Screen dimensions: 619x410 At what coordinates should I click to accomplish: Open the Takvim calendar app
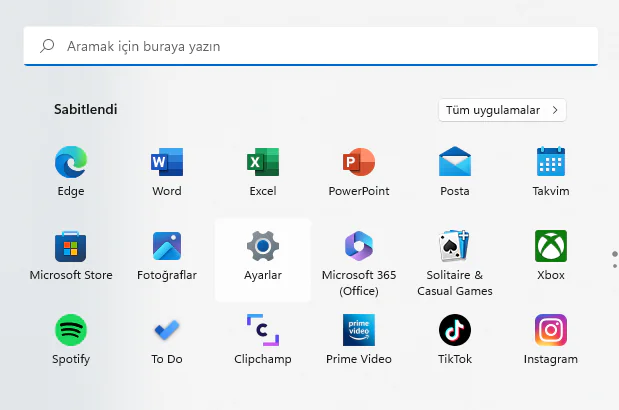coord(551,171)
